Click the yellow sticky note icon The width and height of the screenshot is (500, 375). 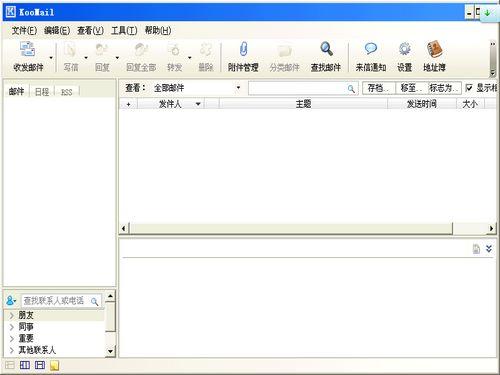(x=54, y=366)
